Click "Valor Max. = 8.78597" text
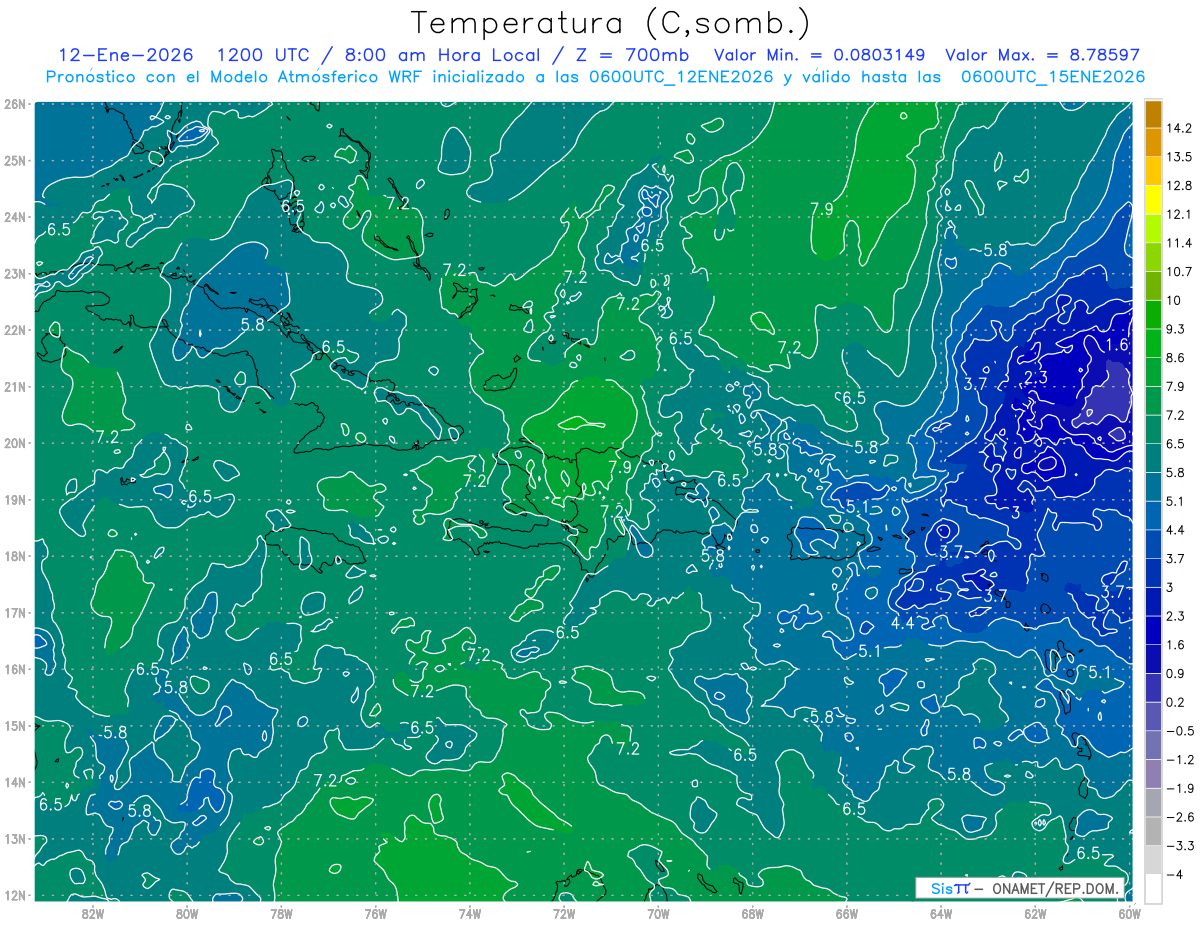Image resolution: width=1200 pixels, height=927 pixels. click(1042, 55)
